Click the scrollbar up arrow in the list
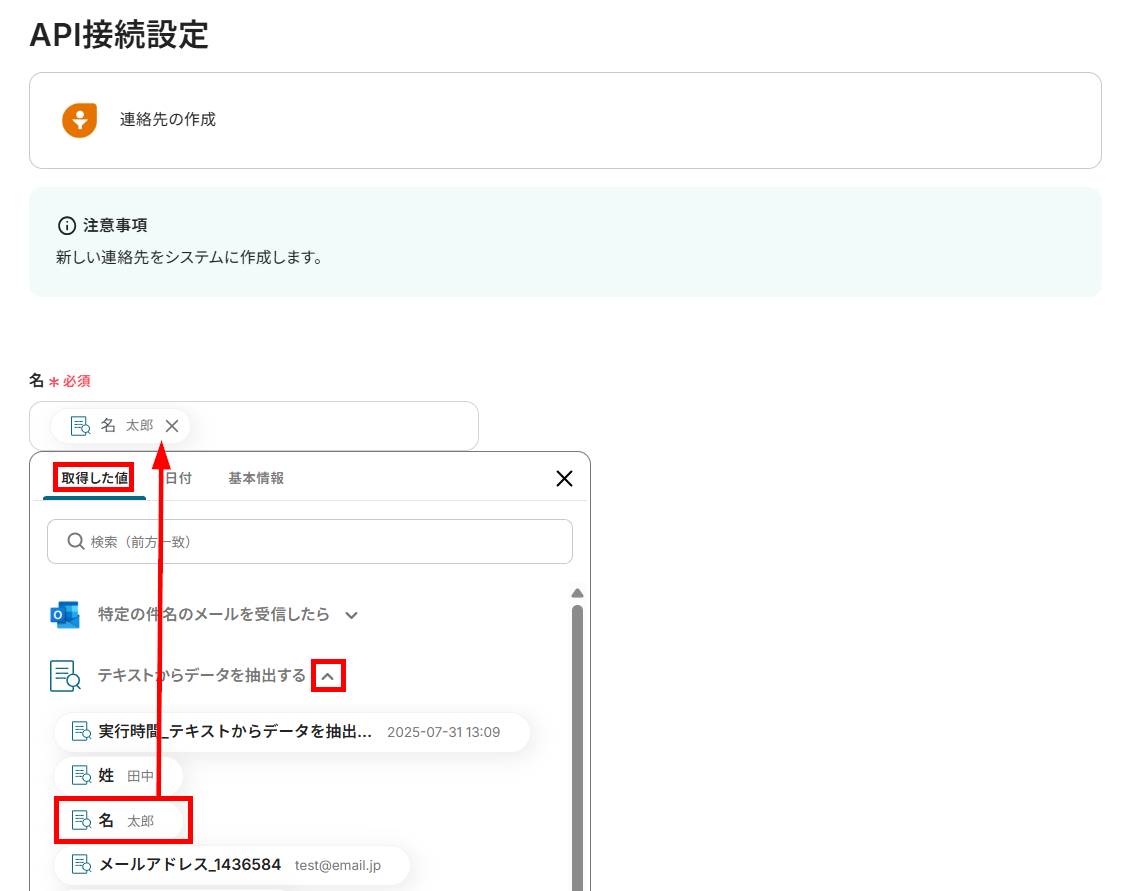The height and width of the screenshot is (891, 1135). coord(577,594)
